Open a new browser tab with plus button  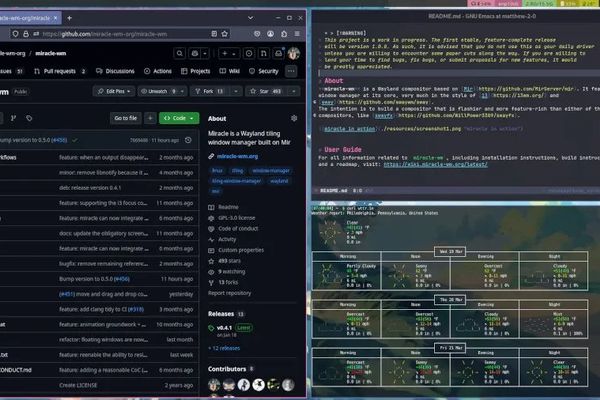coord(69,18)
